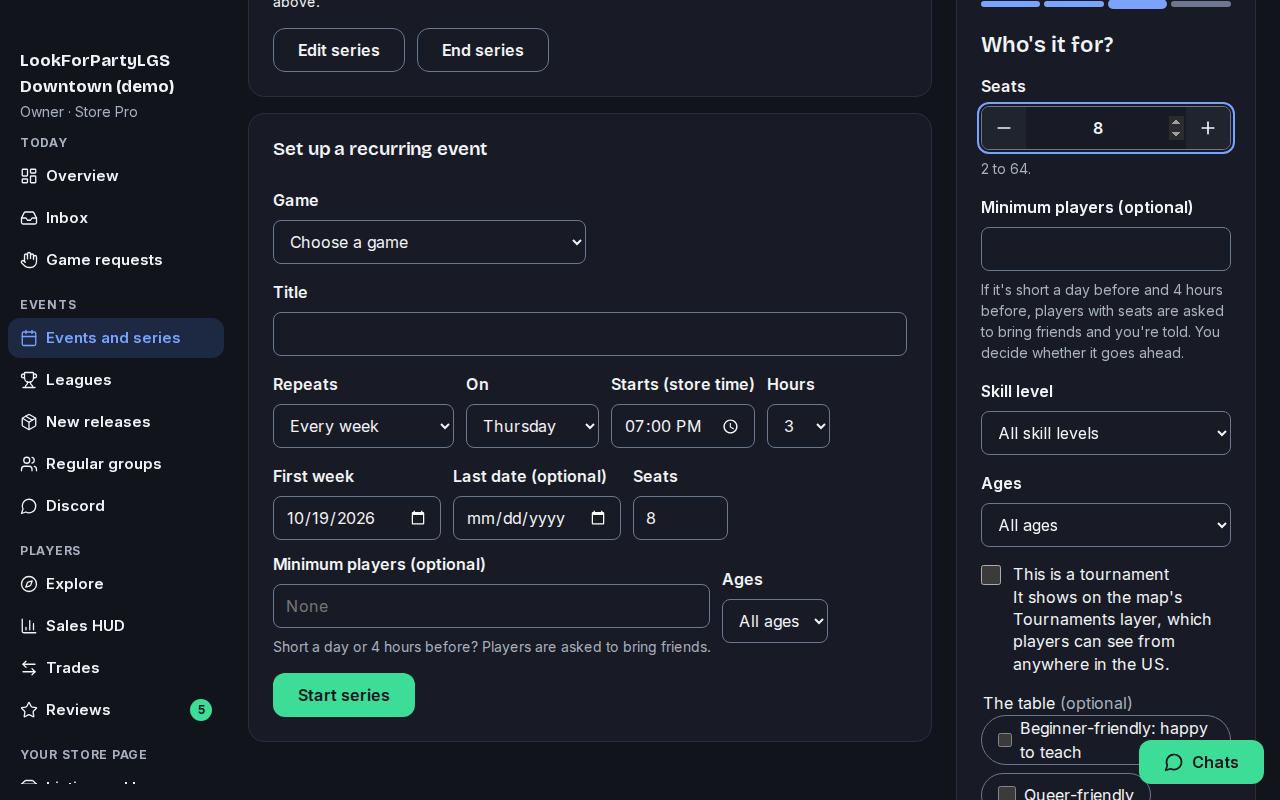This screenshot has width=1280, height=800.
Task: Open the On 'Thursday' day dropdown
Action: tap(532, 426)
